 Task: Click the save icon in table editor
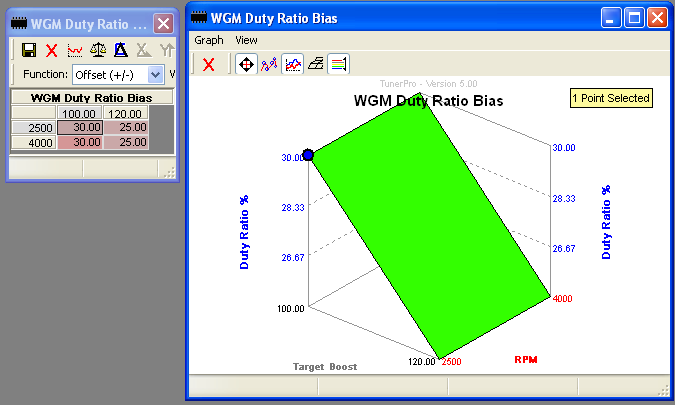coord(29,50)
